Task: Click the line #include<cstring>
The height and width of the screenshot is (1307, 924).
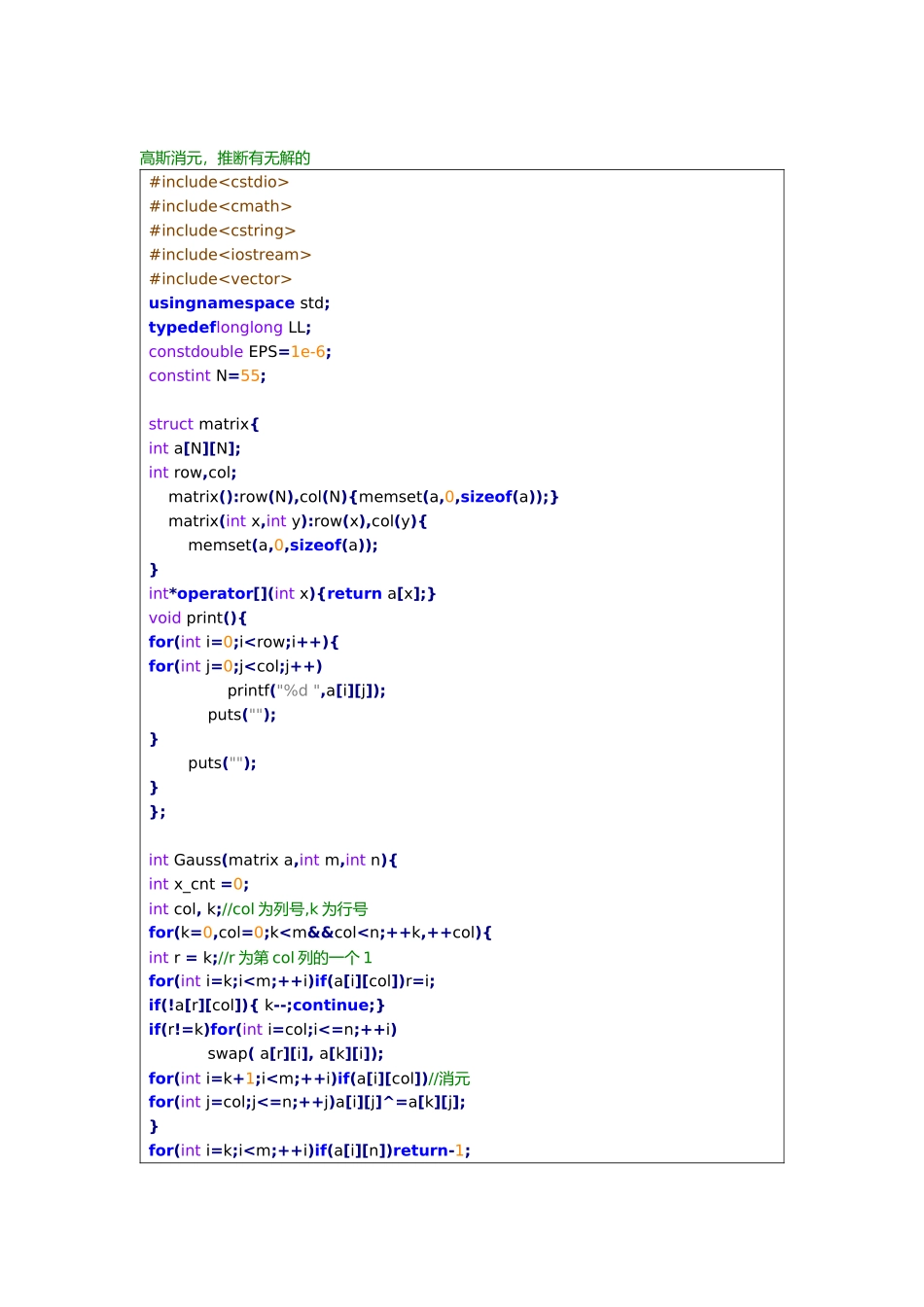Action: click(x=222, y=230)
